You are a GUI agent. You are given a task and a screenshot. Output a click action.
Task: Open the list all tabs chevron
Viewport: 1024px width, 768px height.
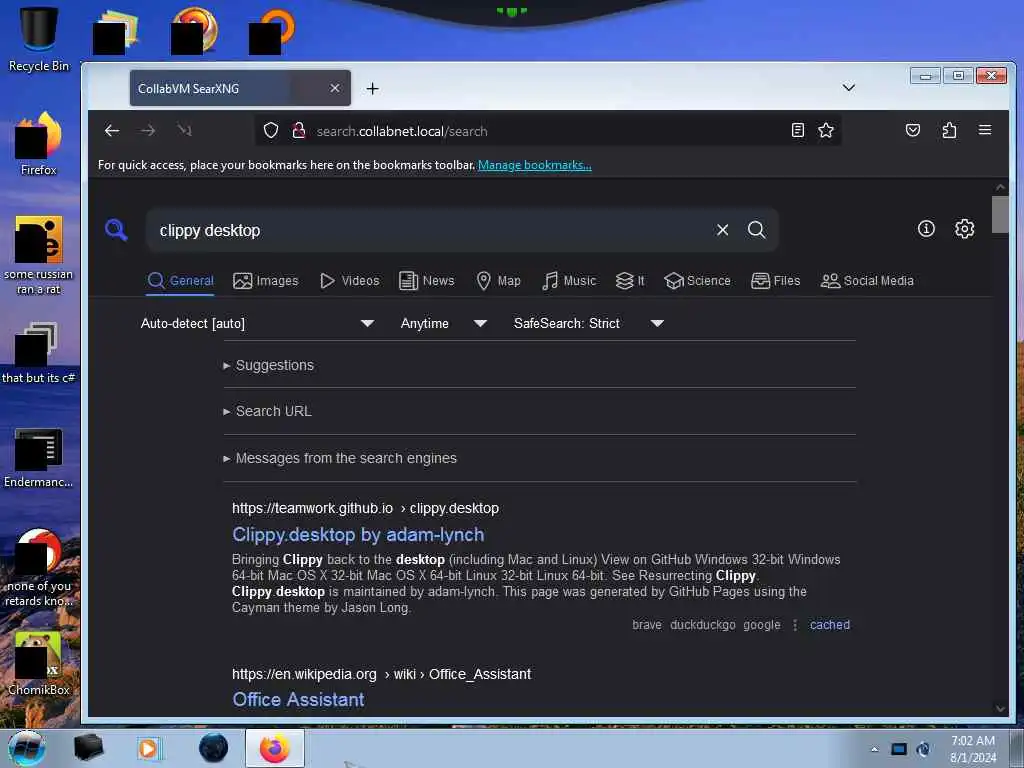pyautogui.click(x=848, y=88)
